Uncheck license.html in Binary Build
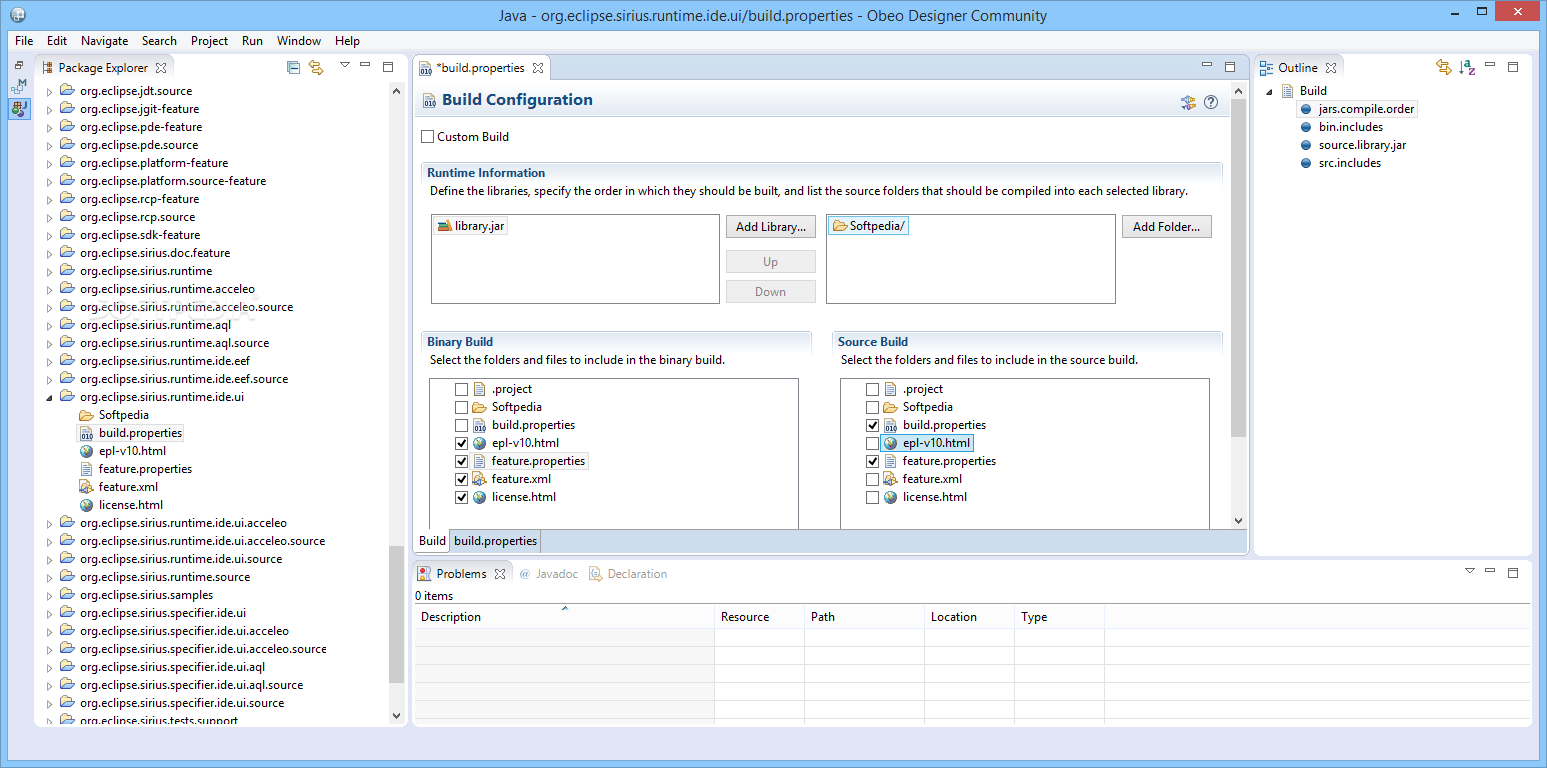The width and height of the screenshot is (1547, 768). coord(461,497)
